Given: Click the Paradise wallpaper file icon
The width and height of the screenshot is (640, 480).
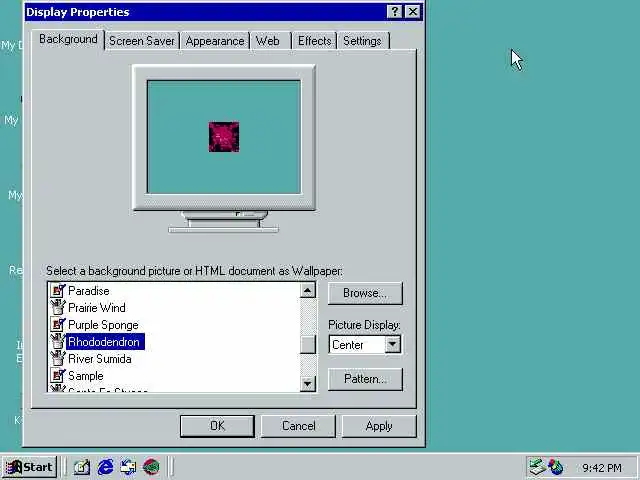Looking at the screenshot, I should pyautogui.click(x=58, y=291).
